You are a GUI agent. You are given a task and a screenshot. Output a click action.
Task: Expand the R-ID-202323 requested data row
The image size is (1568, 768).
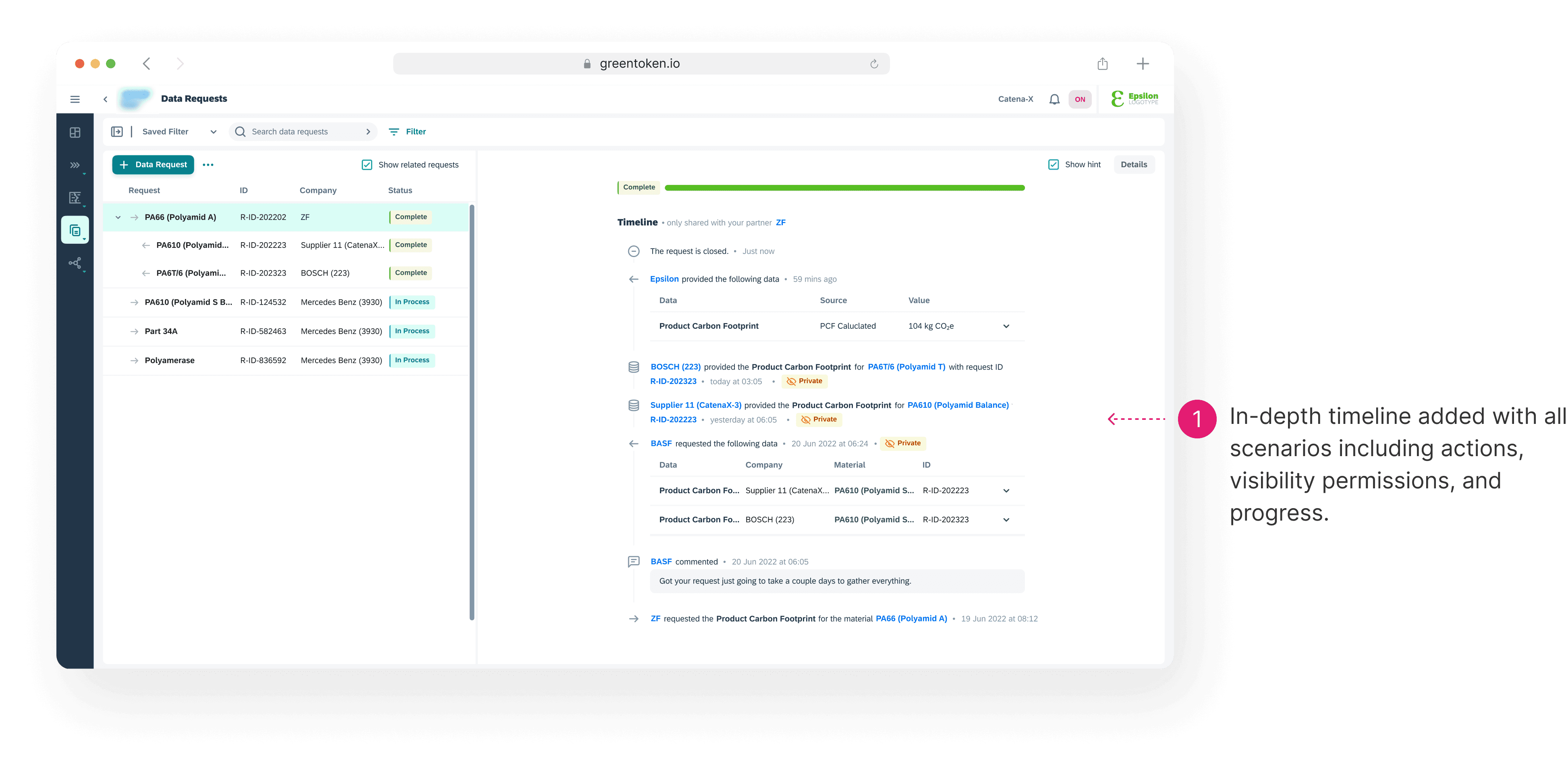coord(1006,520)
